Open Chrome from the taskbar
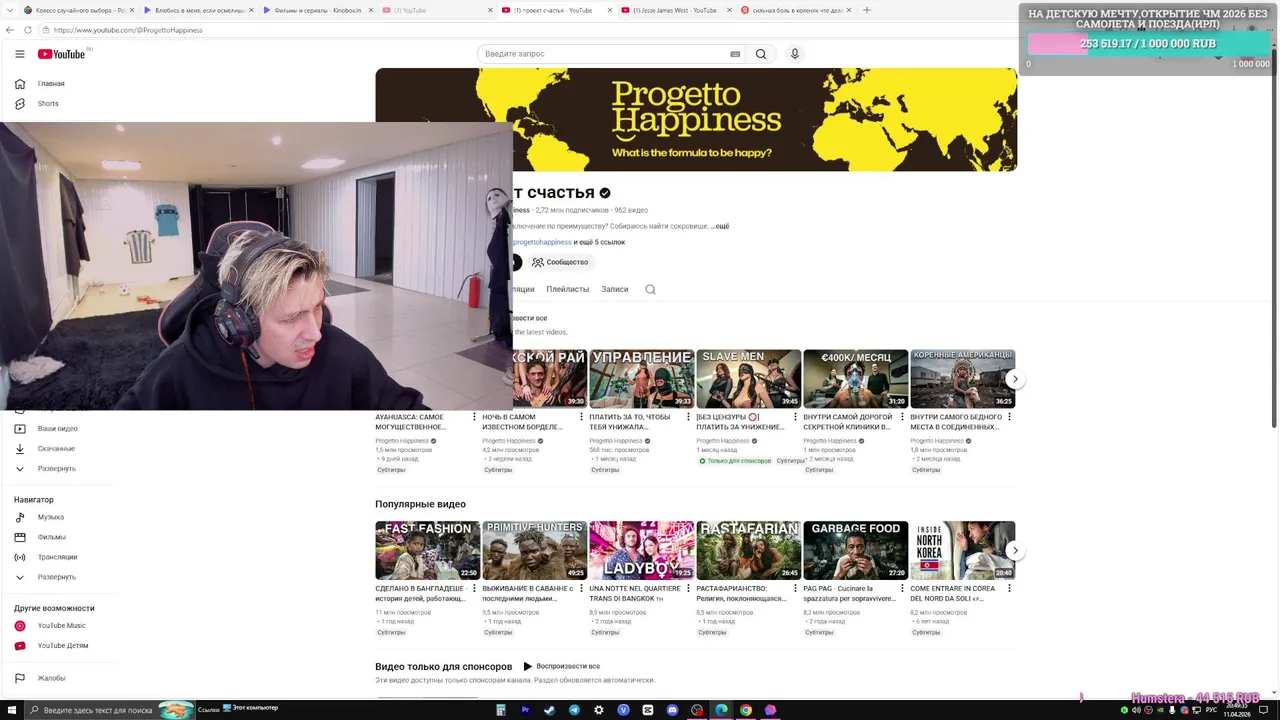 coord(745,710)
